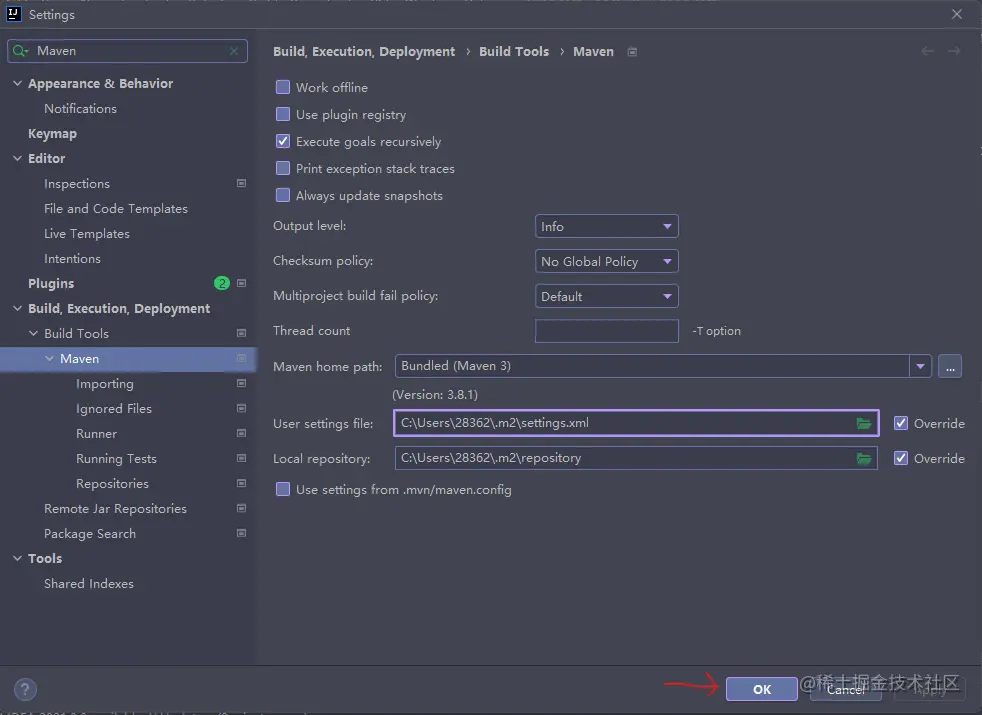This screenshot has width=982, height=715.
Task: Collapse the Build Tools tree node
Action: coord(34,333)
